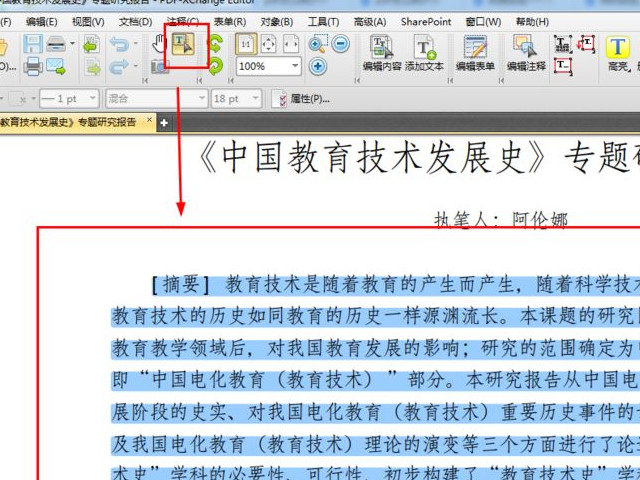Go to next view page icon
Image resolution: width=640 pixels, height=480 pixels.
pyautogui.click(x=93, y=67)
